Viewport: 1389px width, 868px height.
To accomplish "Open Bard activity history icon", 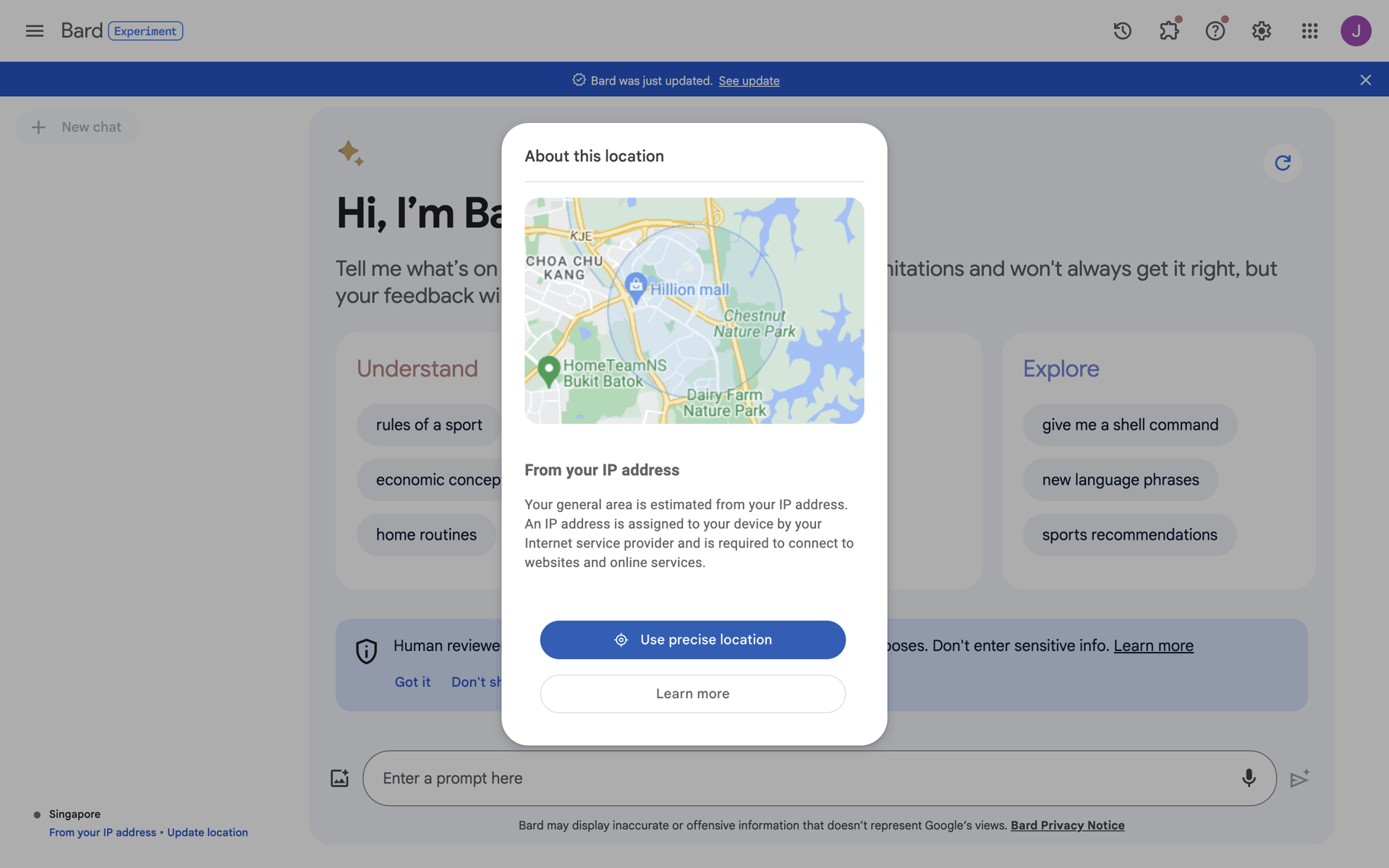I will 1122,30.
